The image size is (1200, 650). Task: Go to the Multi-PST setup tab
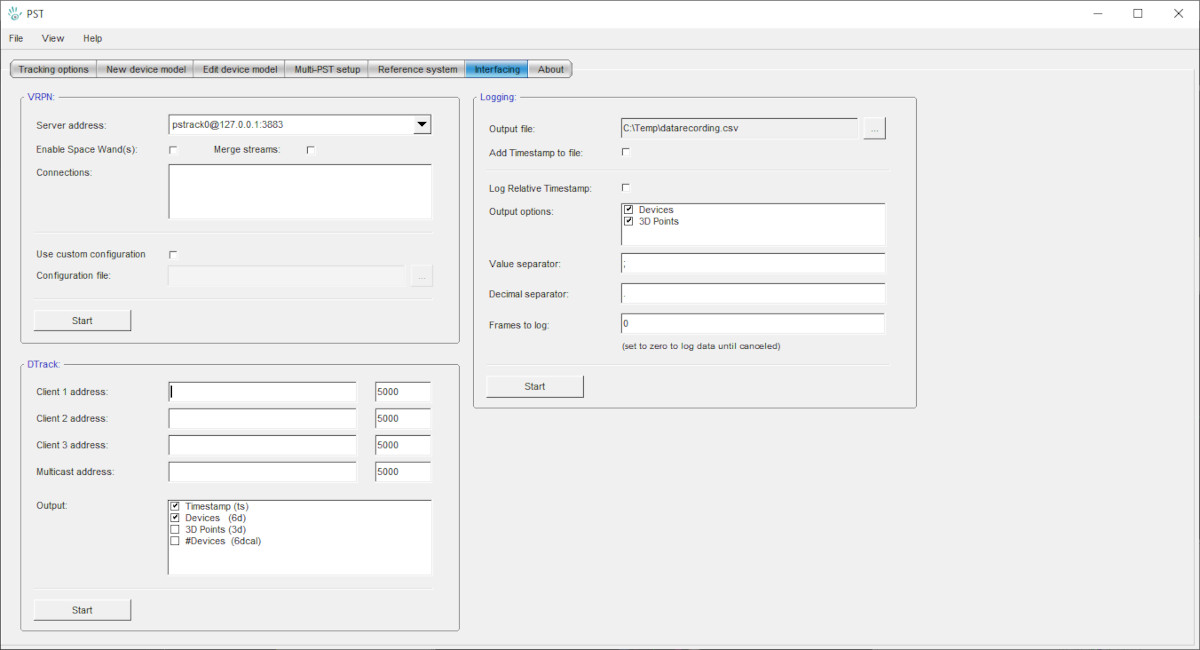pos(327,69)
